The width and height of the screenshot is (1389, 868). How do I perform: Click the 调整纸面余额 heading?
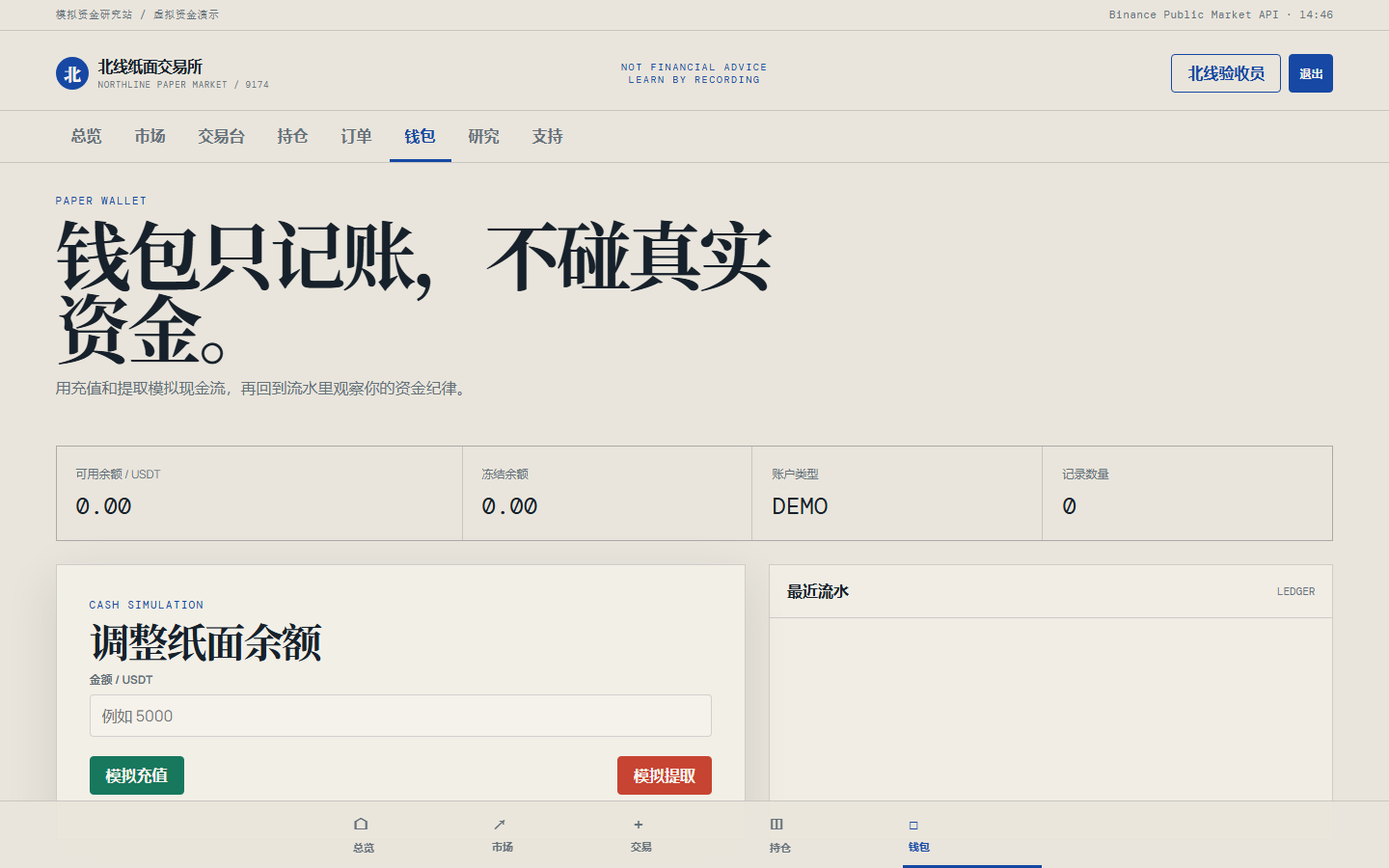click(x=205, y=642)
